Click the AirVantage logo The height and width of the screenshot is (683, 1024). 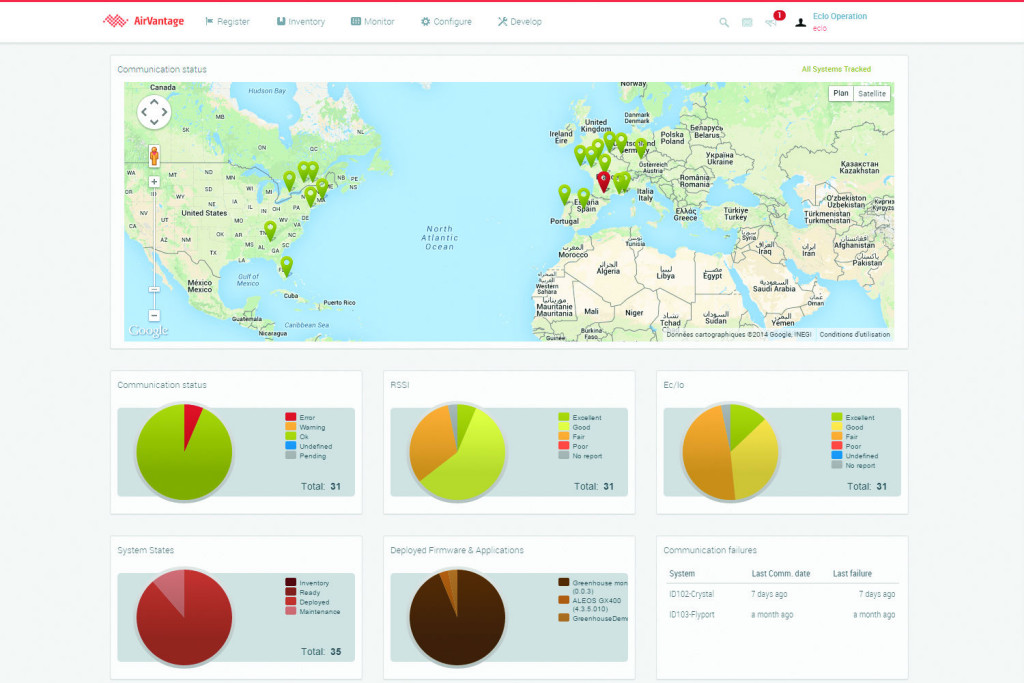(144, 21)
